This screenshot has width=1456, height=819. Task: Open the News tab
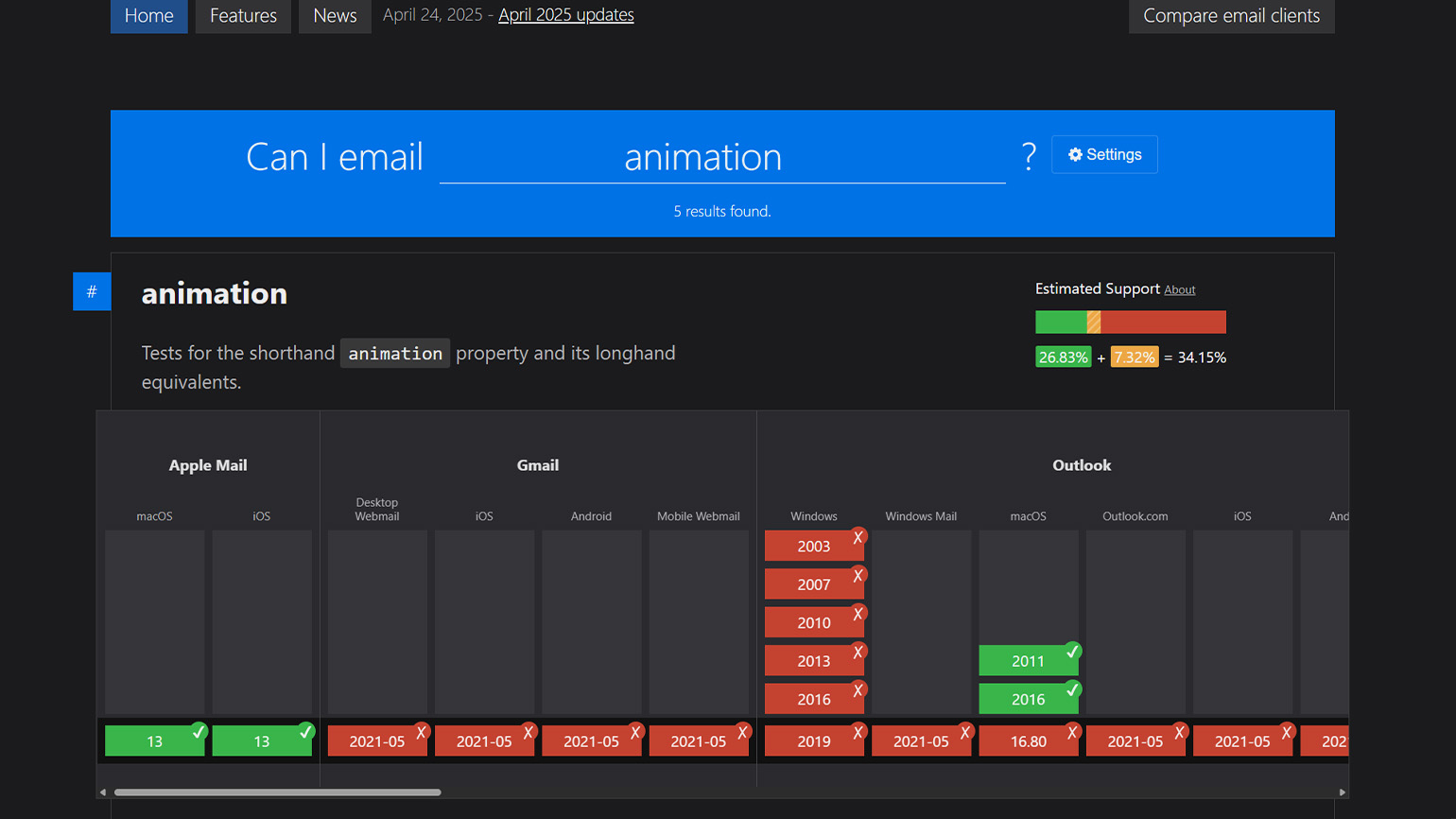pyautogui.click(x=335, y=16)
